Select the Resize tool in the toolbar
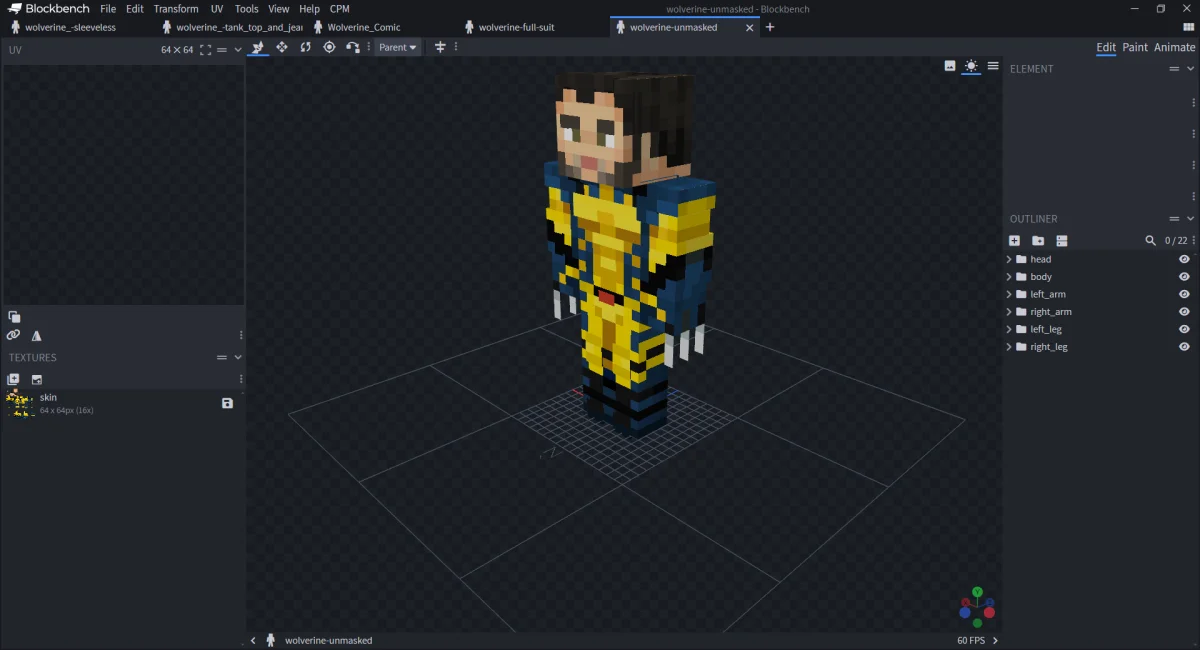 282,47
